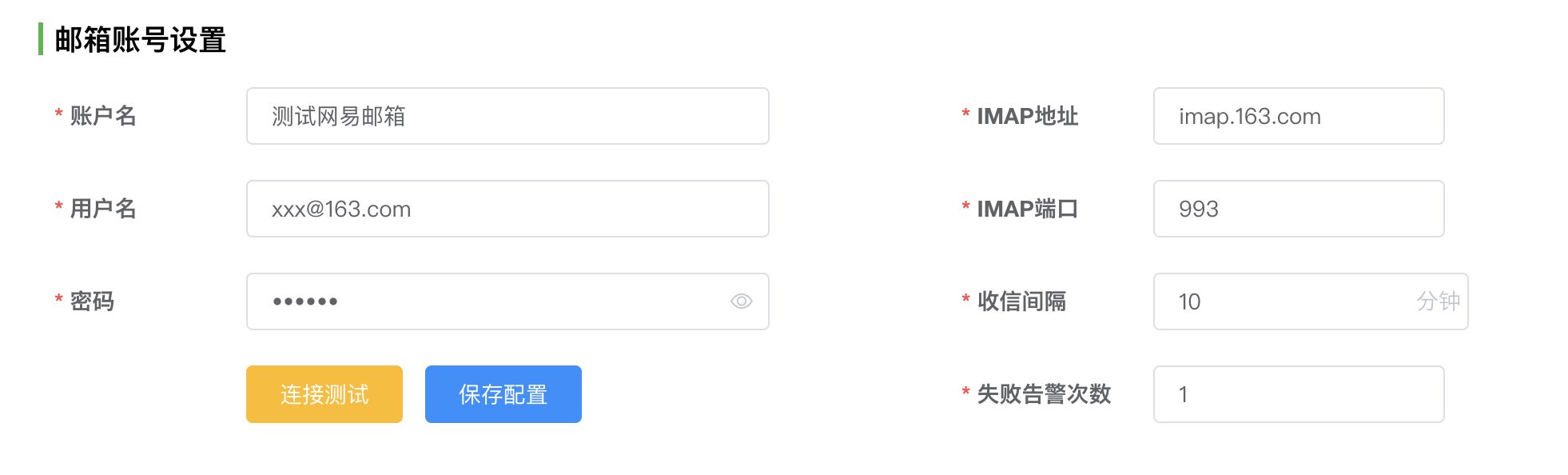Click the 密码 label
The image size is (1568, 475).
point(92,301)
